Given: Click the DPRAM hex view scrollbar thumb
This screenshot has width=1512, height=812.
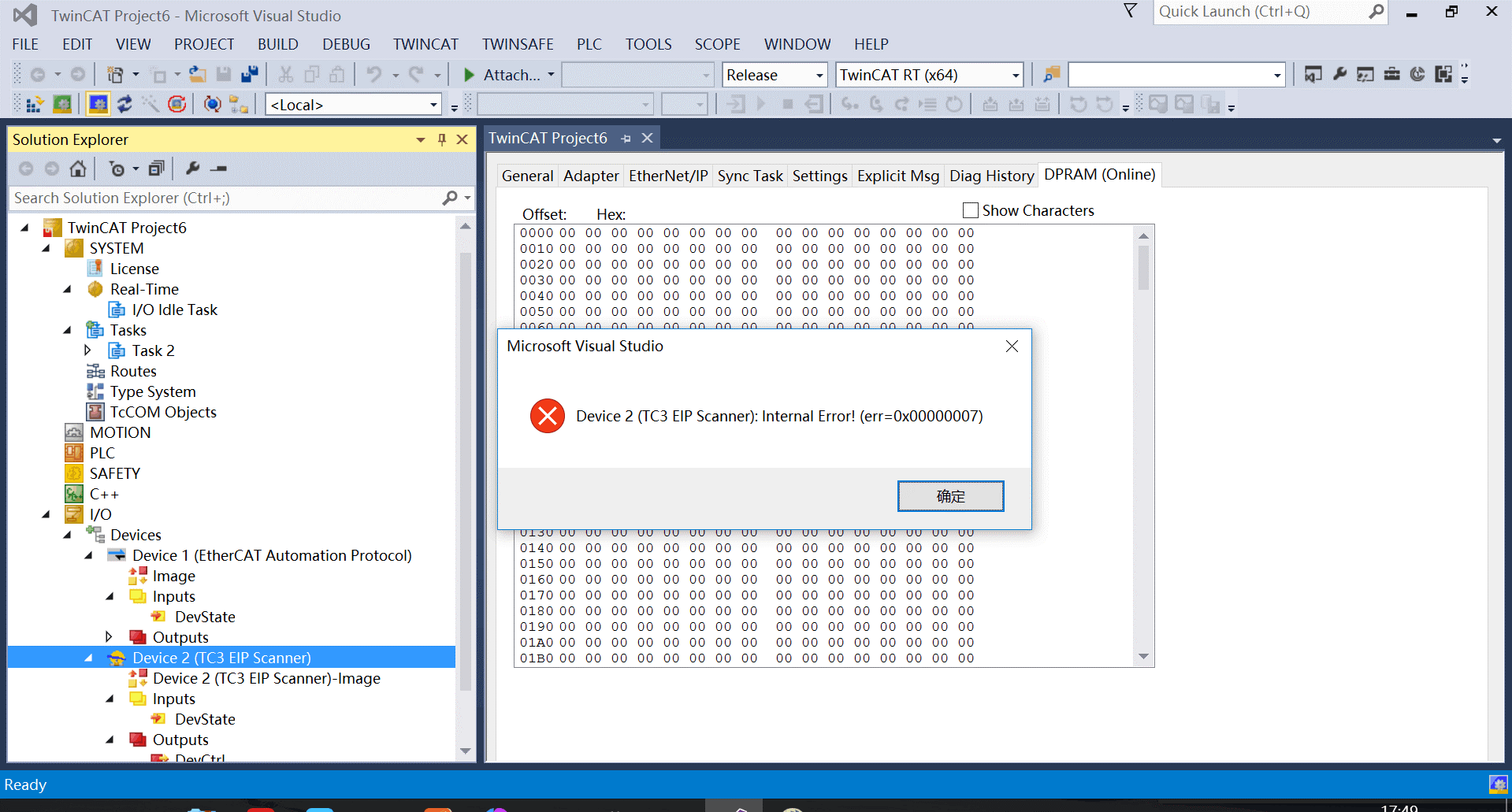Looking at the screenshot, I should click(1143, 268).
